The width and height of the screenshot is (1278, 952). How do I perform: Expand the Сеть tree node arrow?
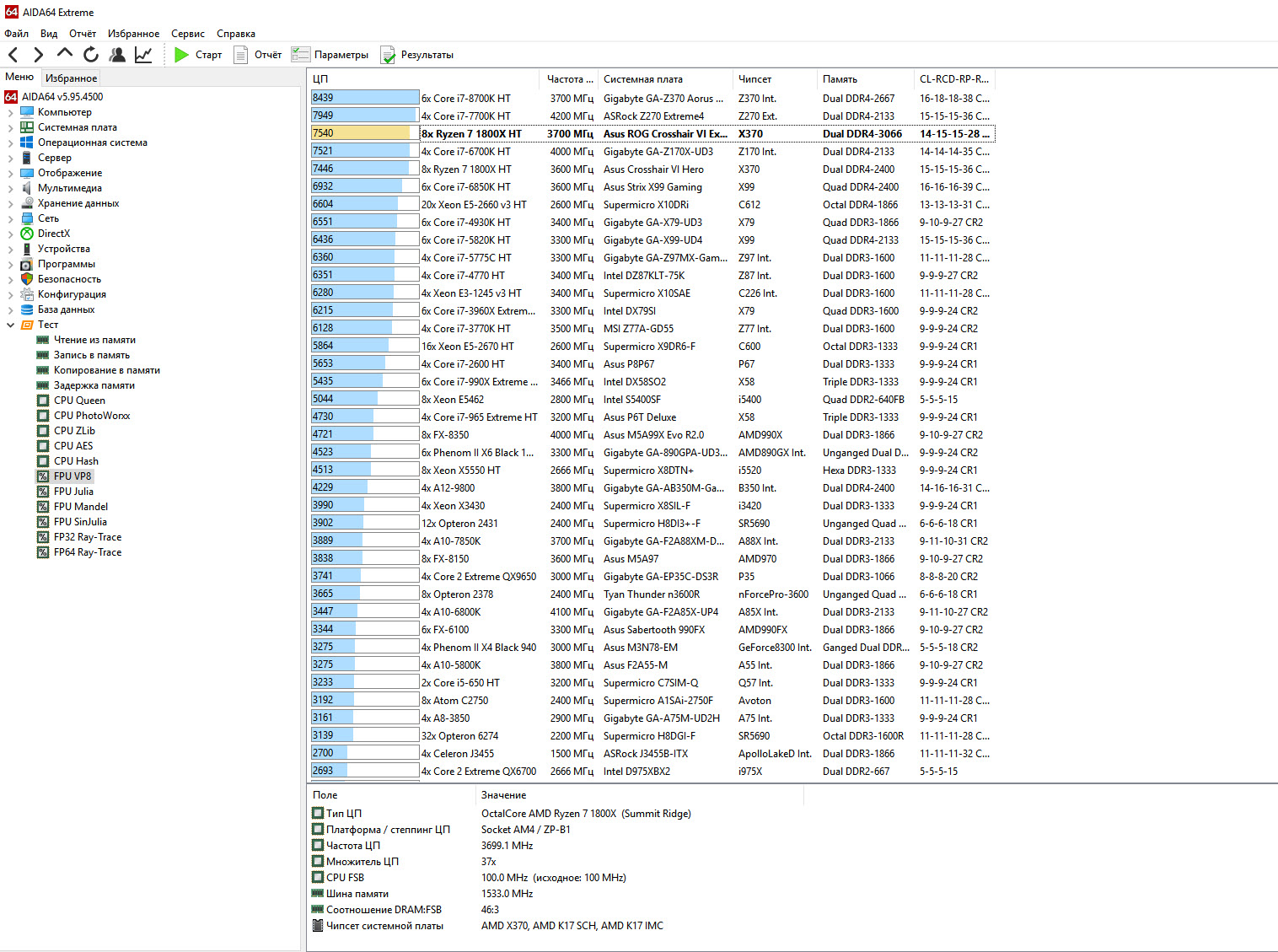[x=10, y=218]
